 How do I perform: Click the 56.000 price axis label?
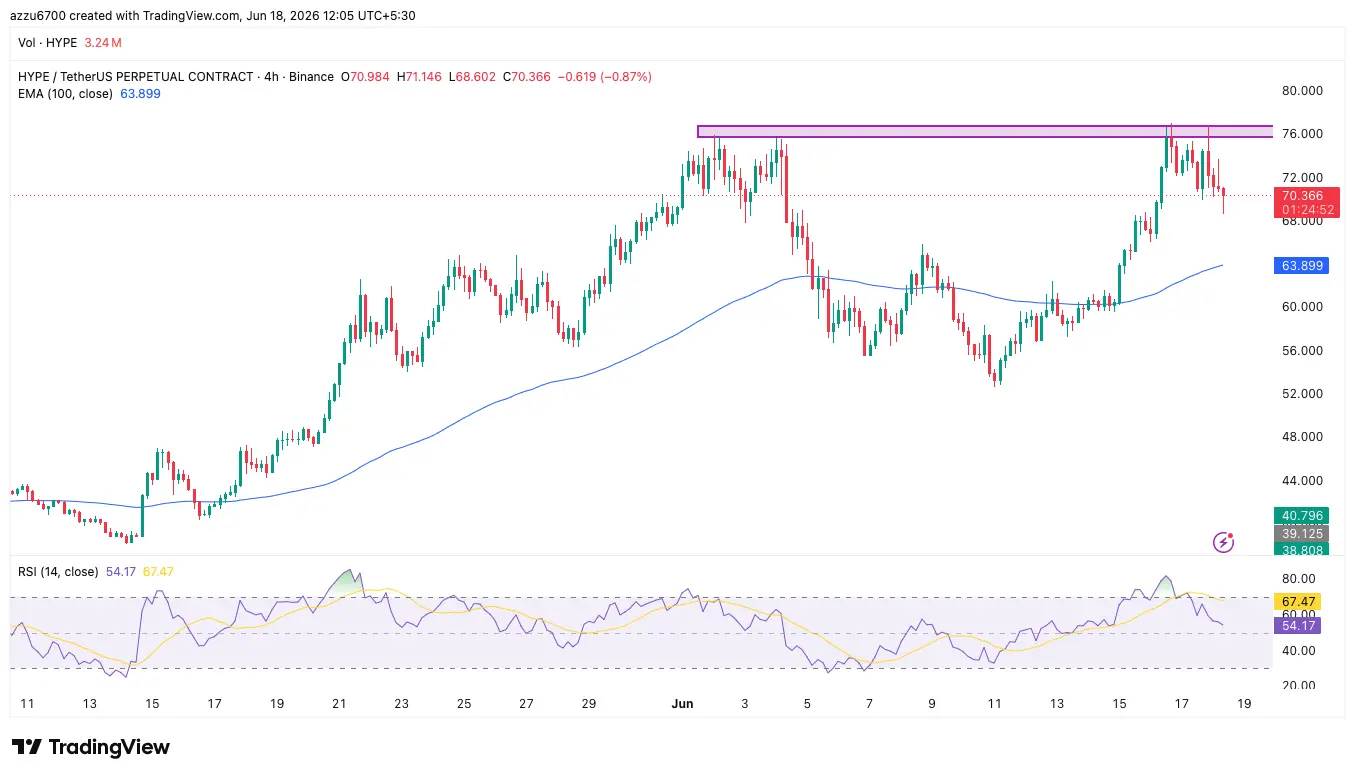tap(1302, 351)
